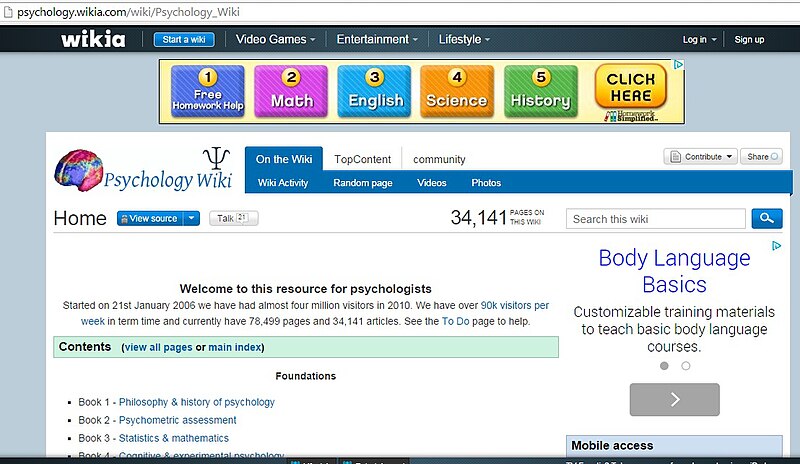Switch to the On the Wiki tab
This screenshot has width=800, height=464.
point(284,159)
